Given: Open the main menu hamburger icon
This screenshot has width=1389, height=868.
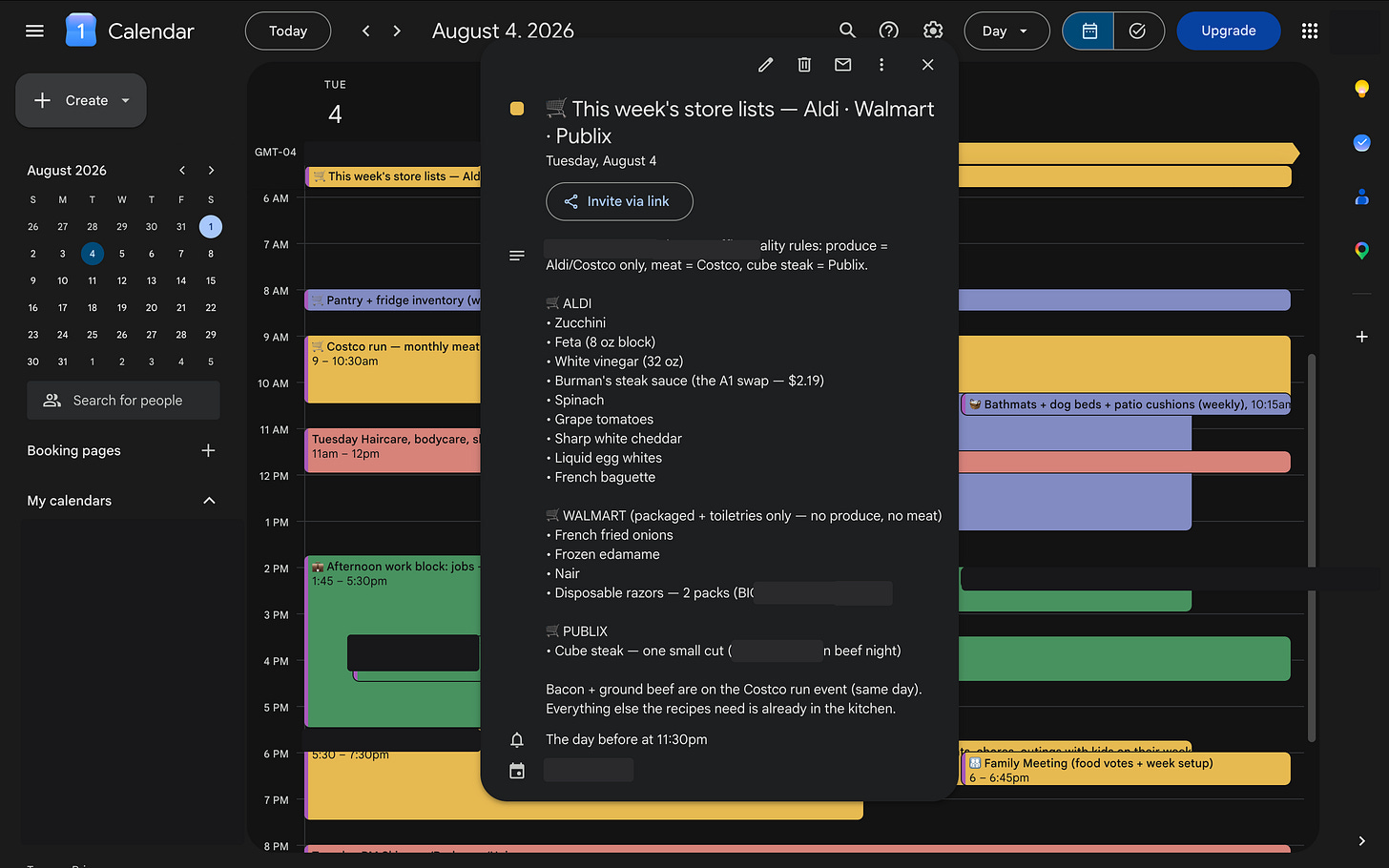Looking at the screenshot, I should pyautogui.click(x=34, y=31).
